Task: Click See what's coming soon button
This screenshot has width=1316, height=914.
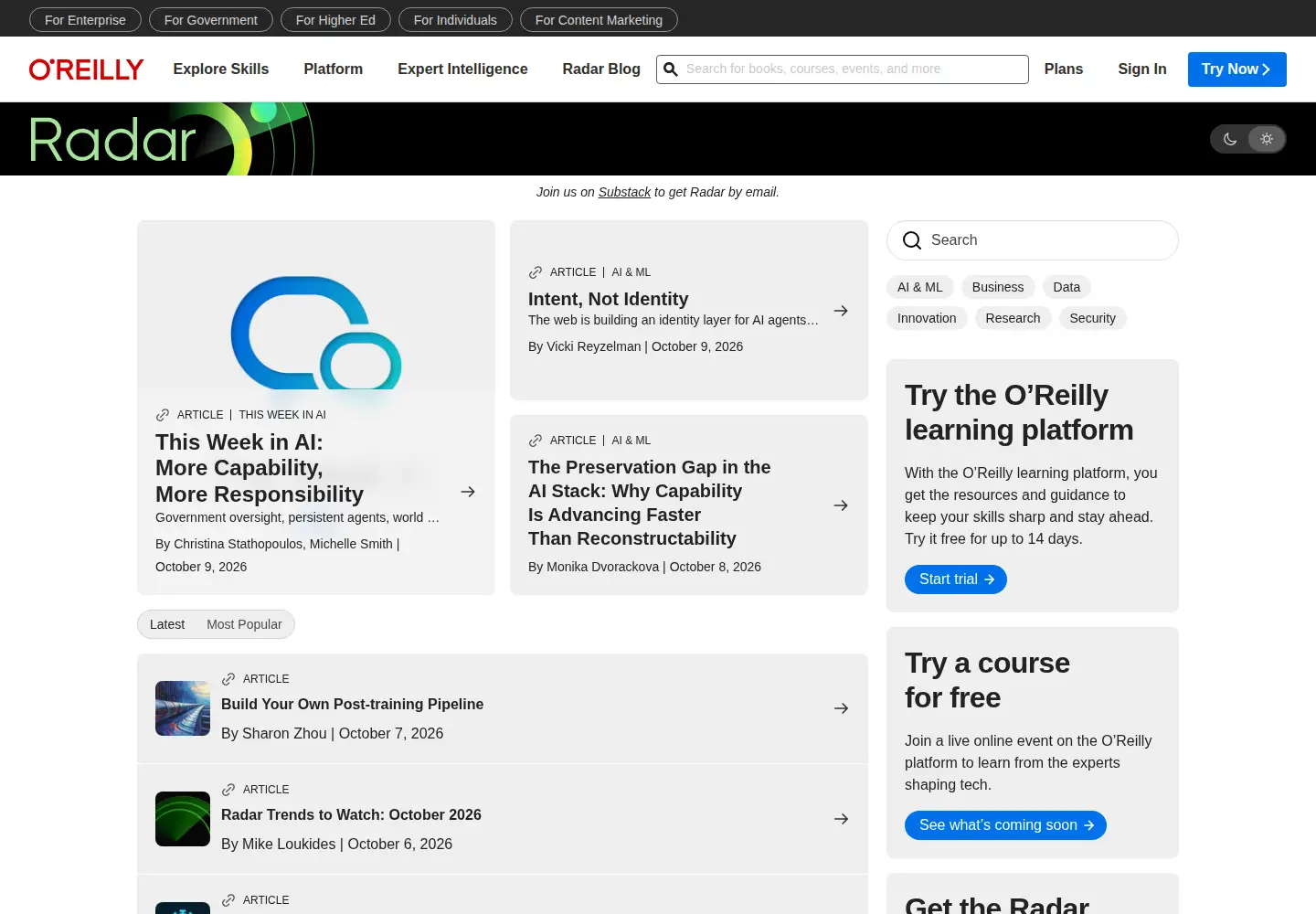Action: pos(1005,825)
